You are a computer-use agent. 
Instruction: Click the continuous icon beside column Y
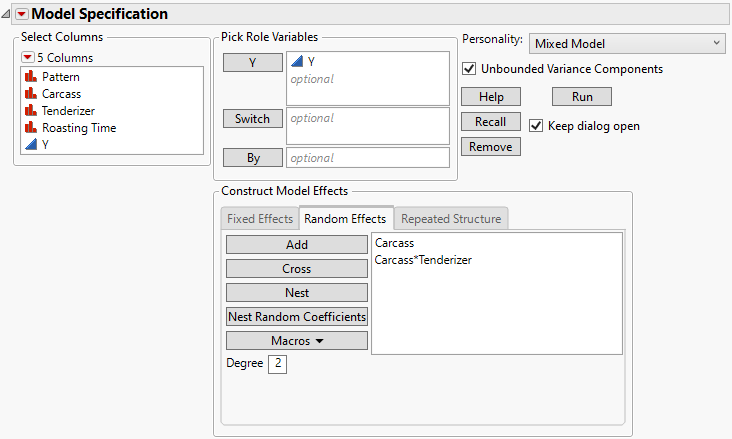point(31,144)
